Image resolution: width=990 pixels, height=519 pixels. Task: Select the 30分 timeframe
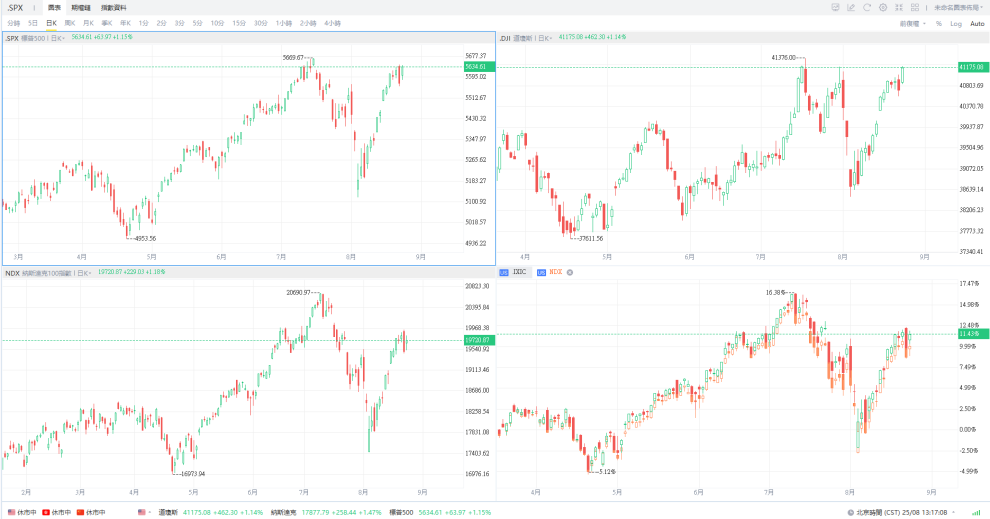[x=260, y=23]
